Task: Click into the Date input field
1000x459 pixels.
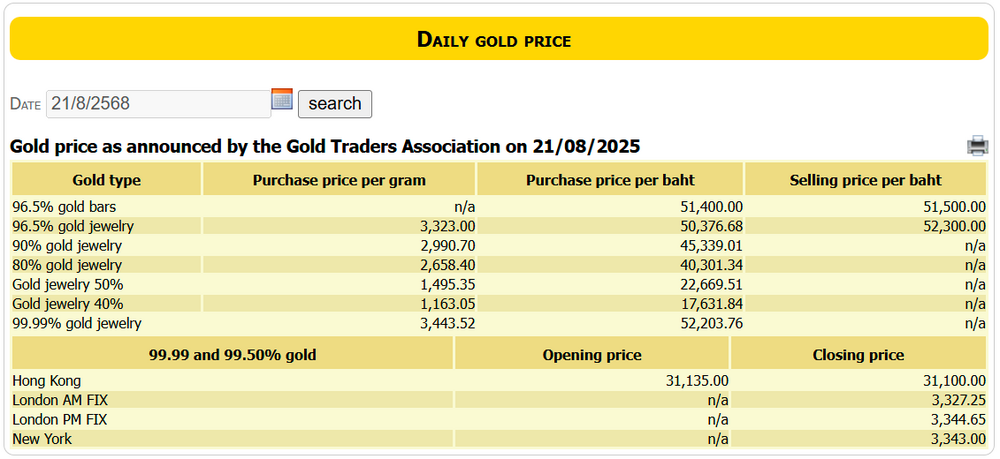Action: 158,104
